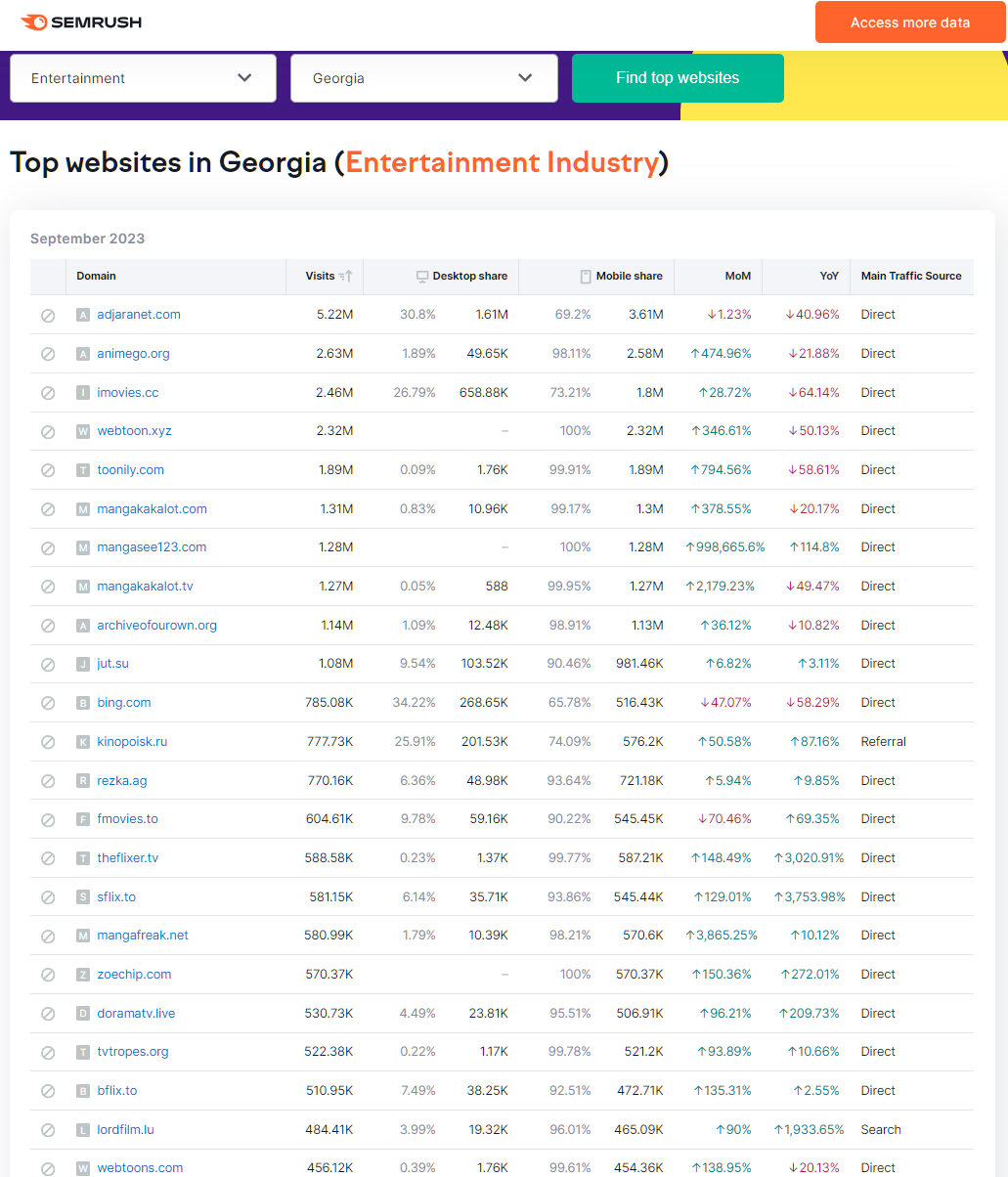Open the mangasee123.com domain link
The image size is (1008, 1177).
pyautogui.click(x=152, y=547)
